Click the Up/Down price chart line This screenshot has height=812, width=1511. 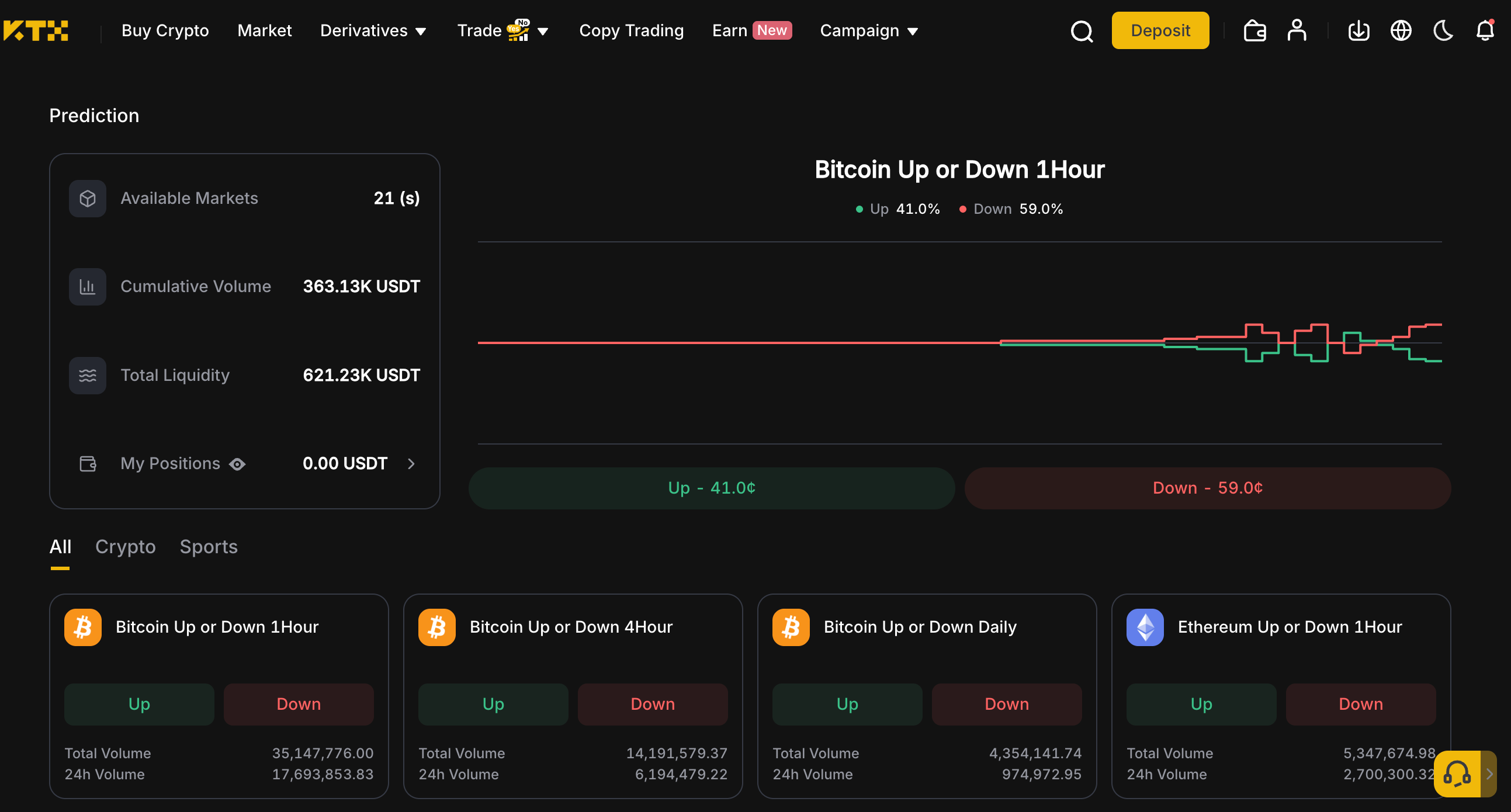click(x=959, y=343)
